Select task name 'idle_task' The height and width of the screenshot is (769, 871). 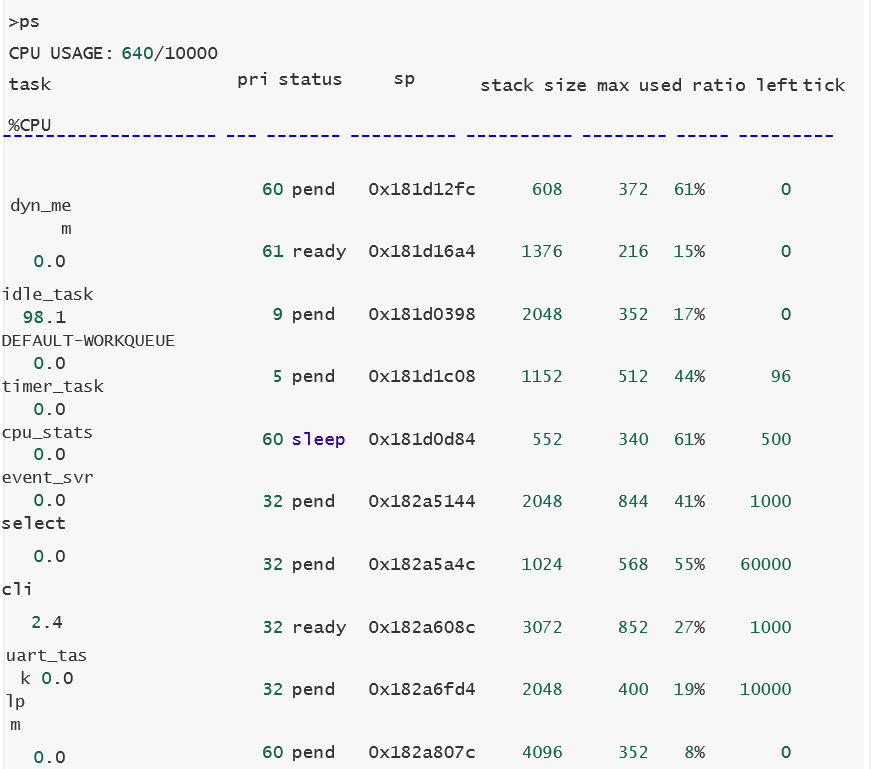point(48,294)
